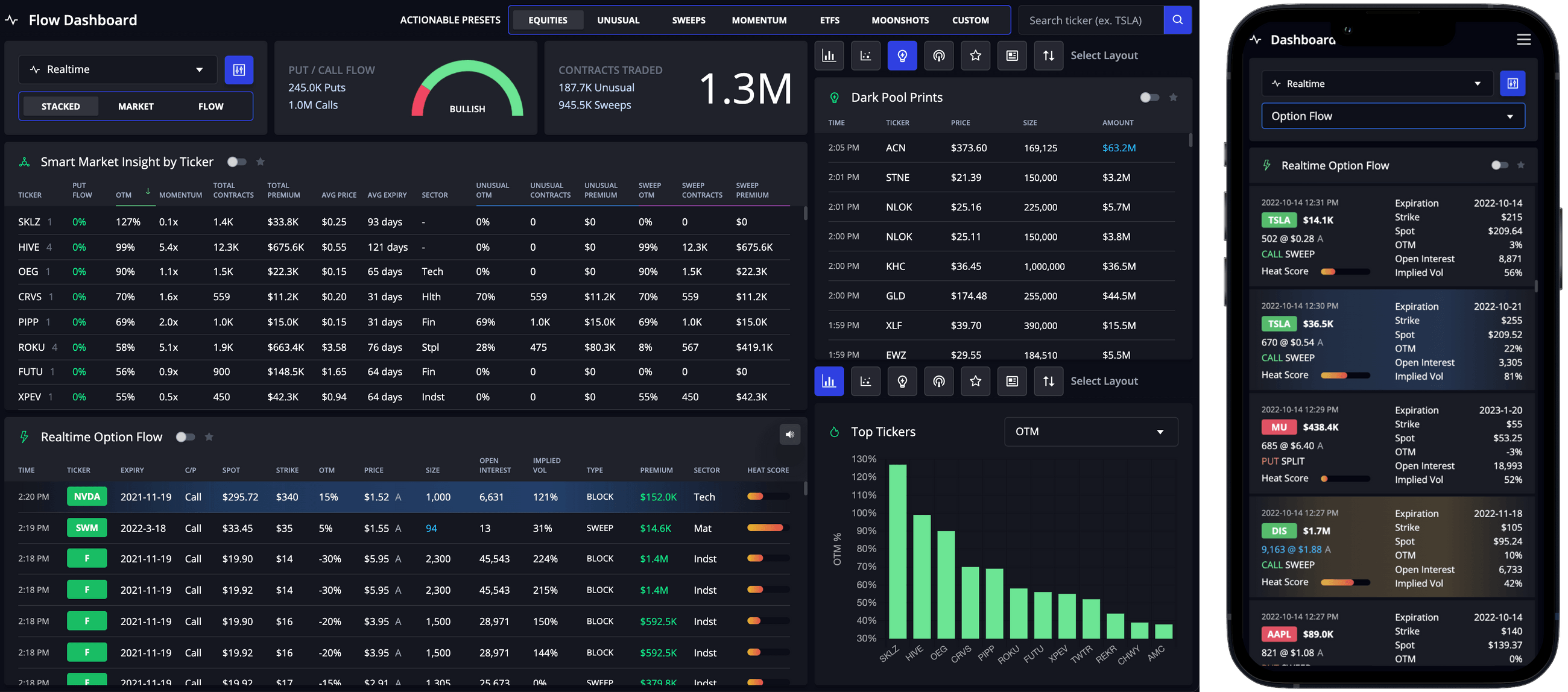Image resolution: width=1568 pixels, height=692 pixels.
Task: Click the Flow Dashboard pulse logo icon
Action: tap(11, 20)
